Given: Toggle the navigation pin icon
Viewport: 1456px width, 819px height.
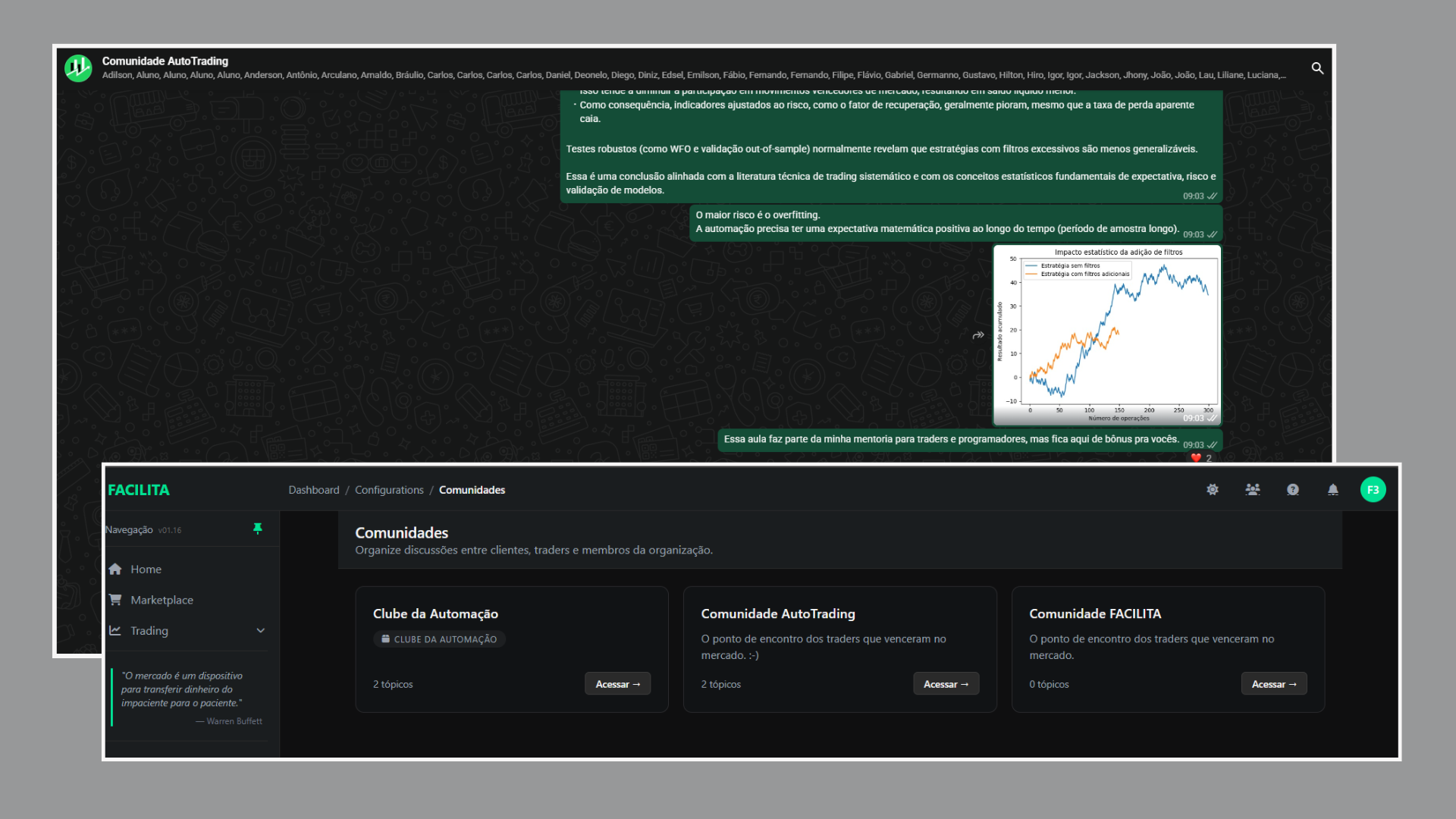Looking at the screenshot, I should pyautogui.click(x=258, y=529).
